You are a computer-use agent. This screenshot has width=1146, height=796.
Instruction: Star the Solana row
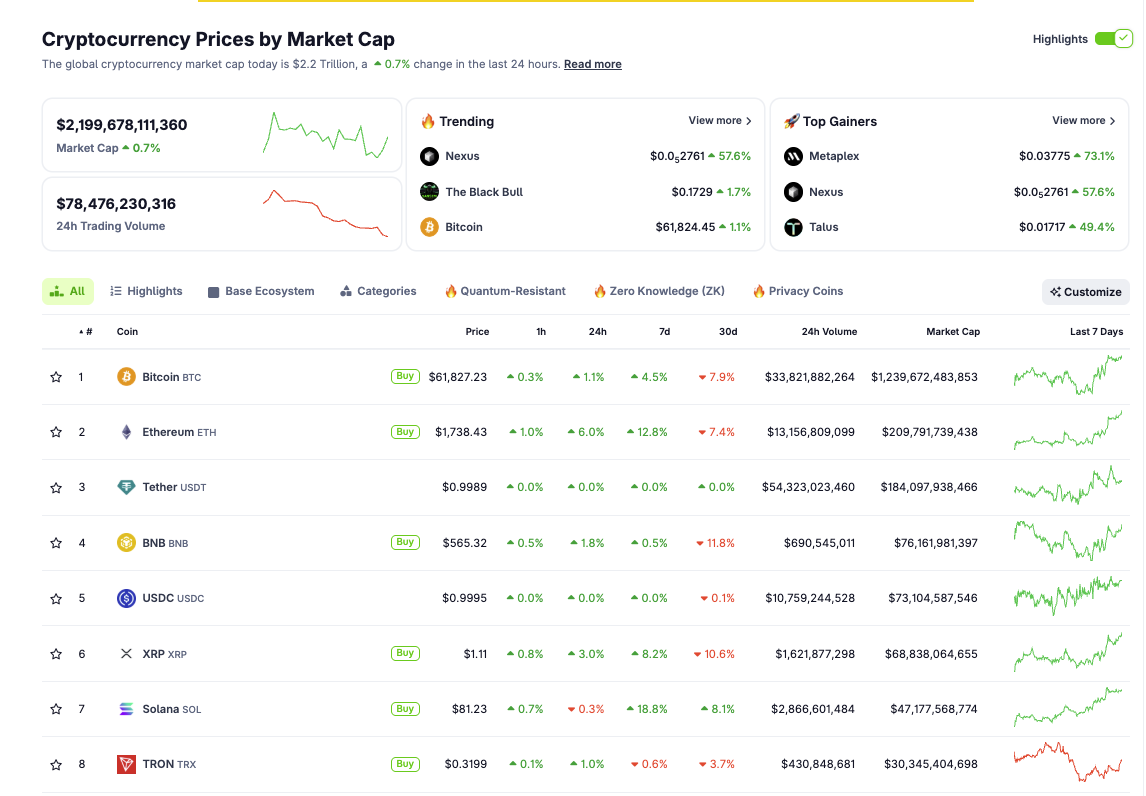[56, 709]
